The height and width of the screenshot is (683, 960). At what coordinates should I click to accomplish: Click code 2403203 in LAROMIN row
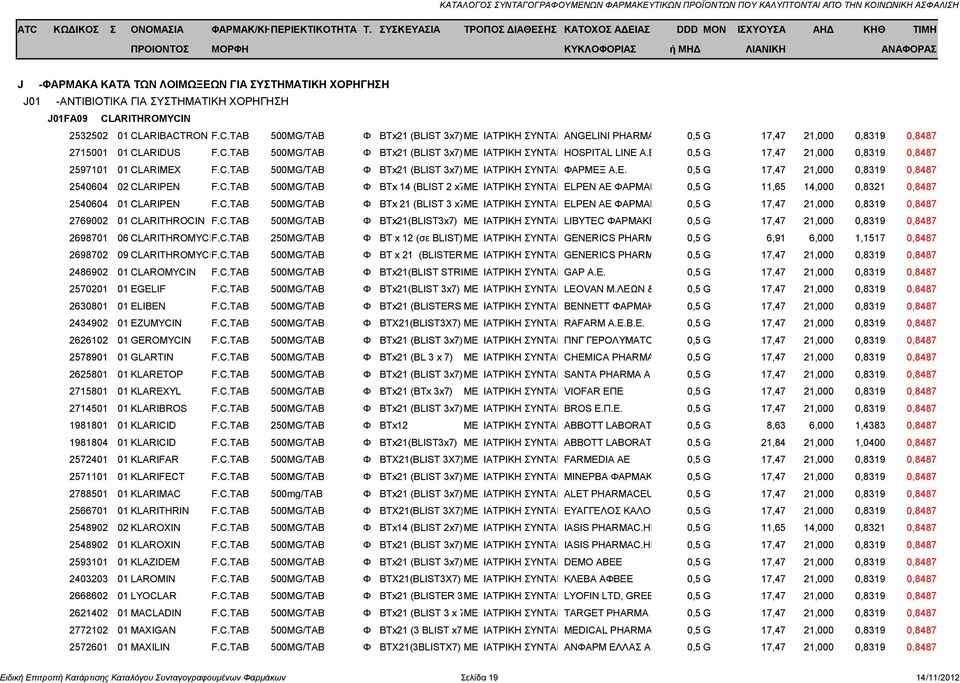(88, 579)
